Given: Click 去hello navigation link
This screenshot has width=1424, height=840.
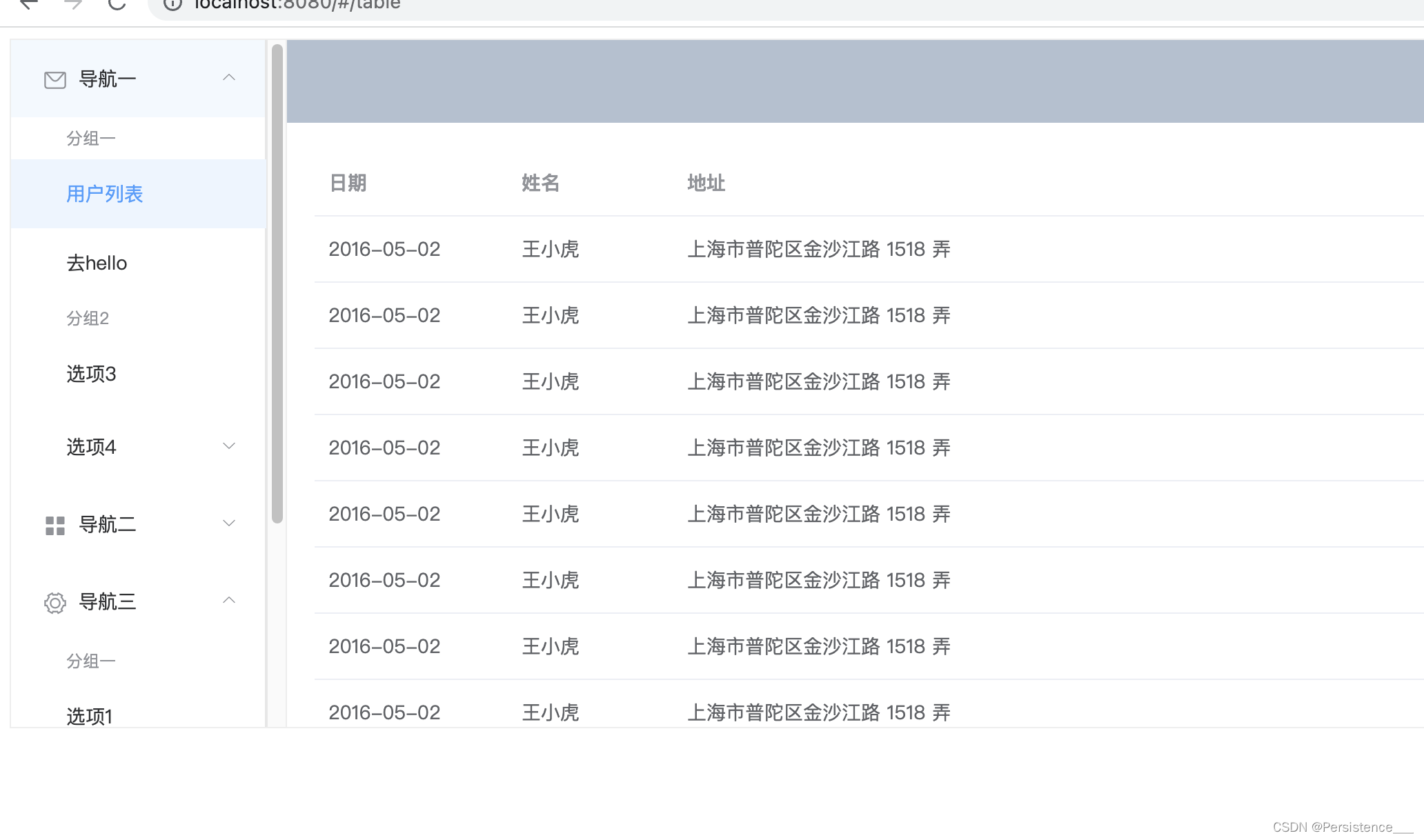Looking at the screenshot, I should coord(97,263).
